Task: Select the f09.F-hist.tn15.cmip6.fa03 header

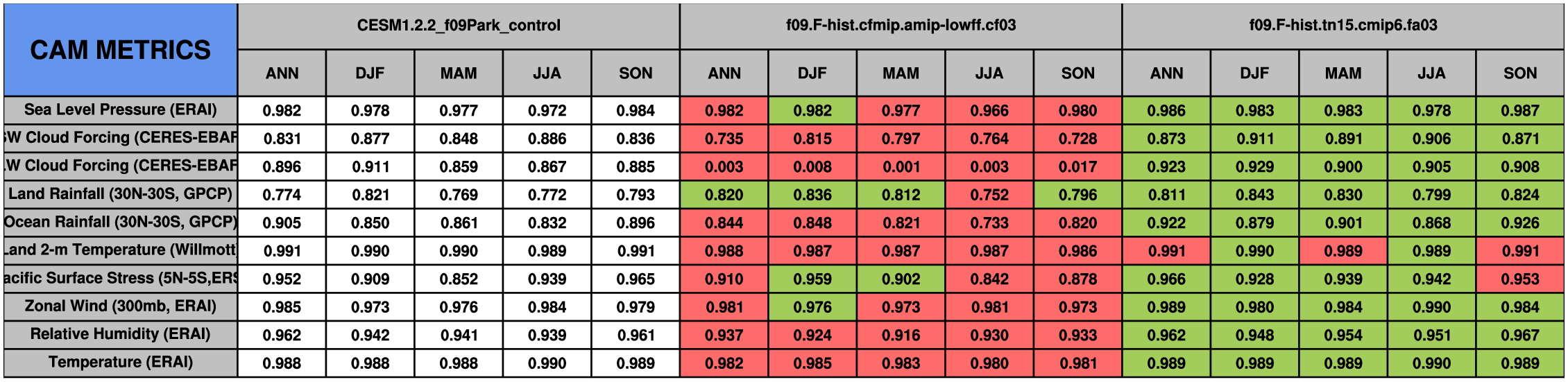Action: pyautogui.click(x=1343, y=26)
